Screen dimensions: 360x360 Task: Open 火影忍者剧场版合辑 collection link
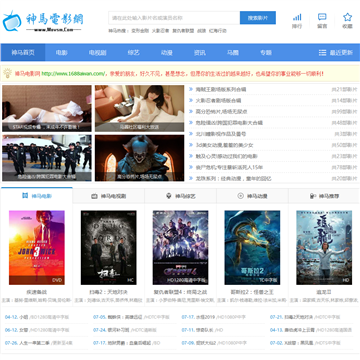218,100
